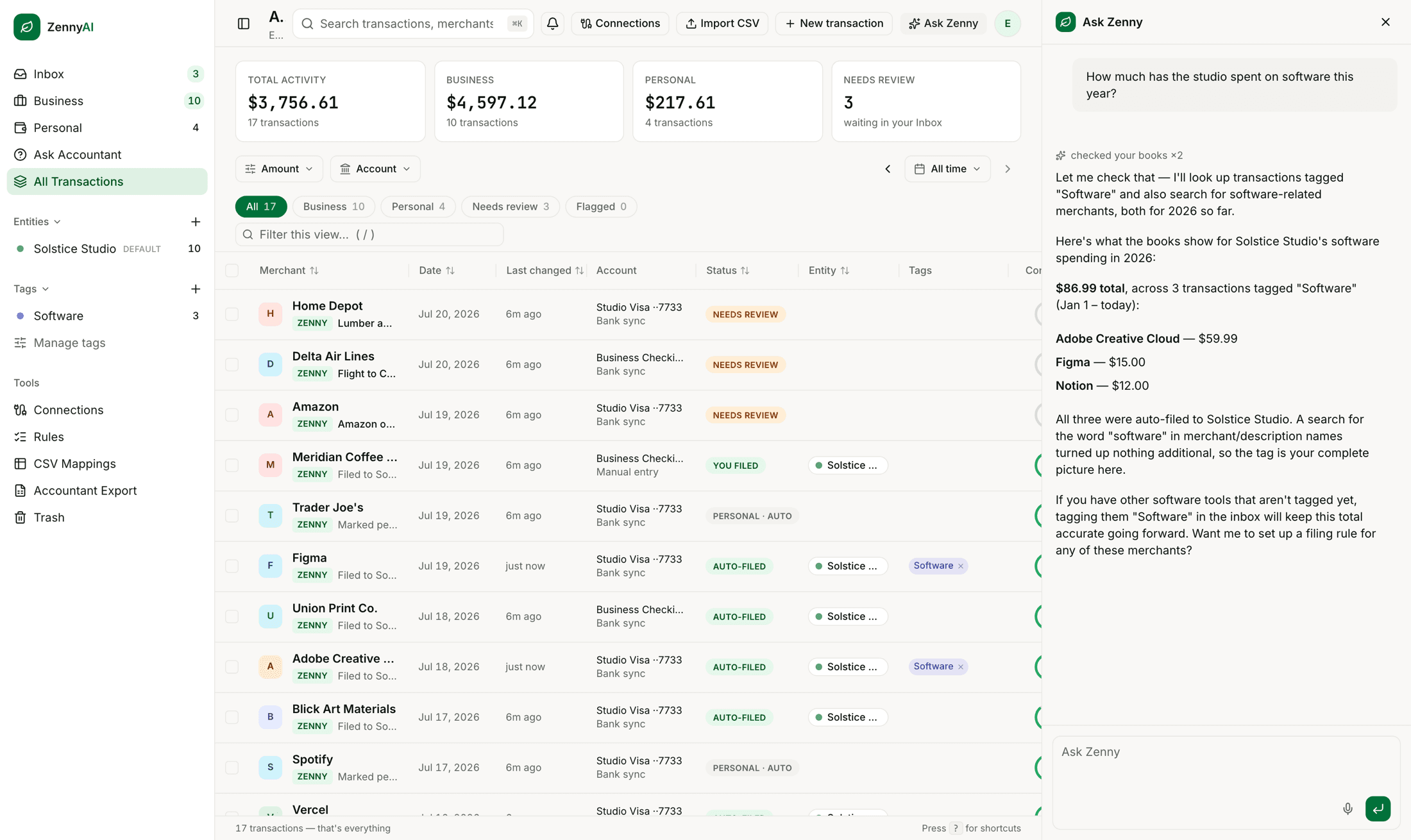This screenshot has width=1411, height=840.
Task: Select the Software tag color dot
Action: (21, 316)
